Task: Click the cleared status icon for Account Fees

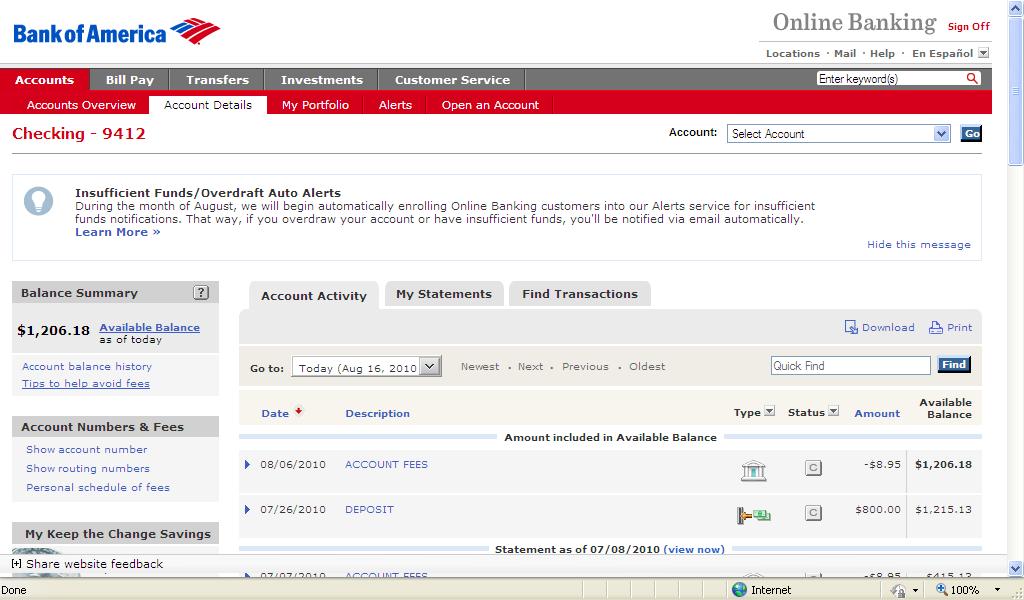Action: (813, 467)
